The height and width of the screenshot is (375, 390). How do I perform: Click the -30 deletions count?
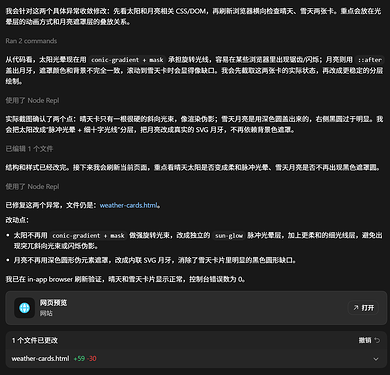point(92,359)
